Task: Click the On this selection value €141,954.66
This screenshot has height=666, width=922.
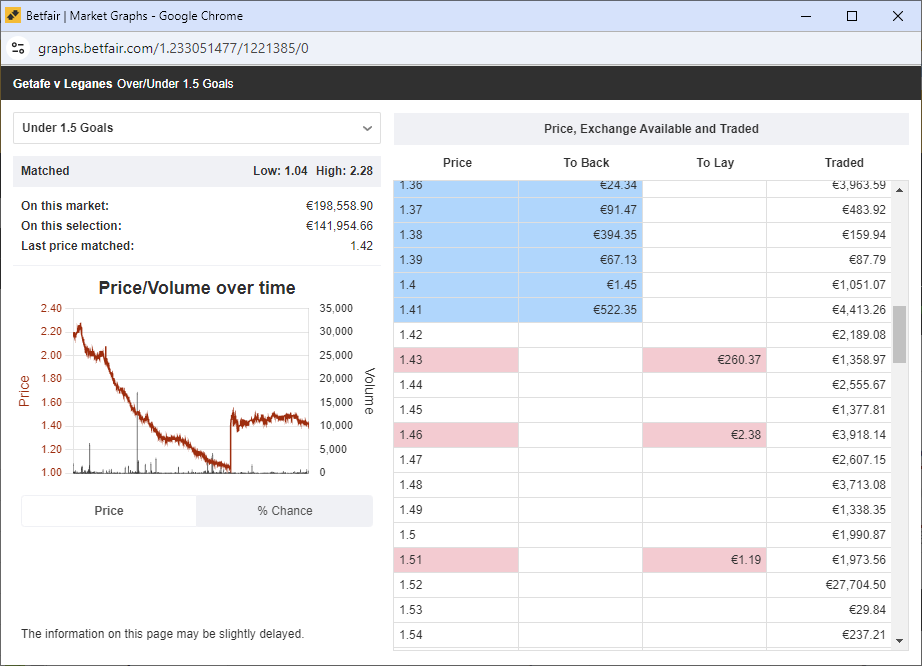Action: click(339, 226)
